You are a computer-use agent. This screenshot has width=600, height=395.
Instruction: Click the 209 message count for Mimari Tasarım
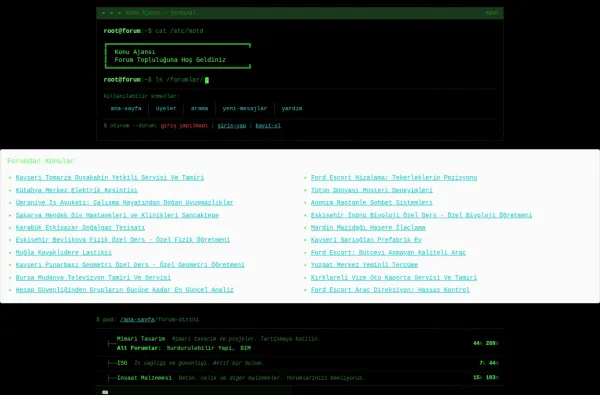[491, 343]
